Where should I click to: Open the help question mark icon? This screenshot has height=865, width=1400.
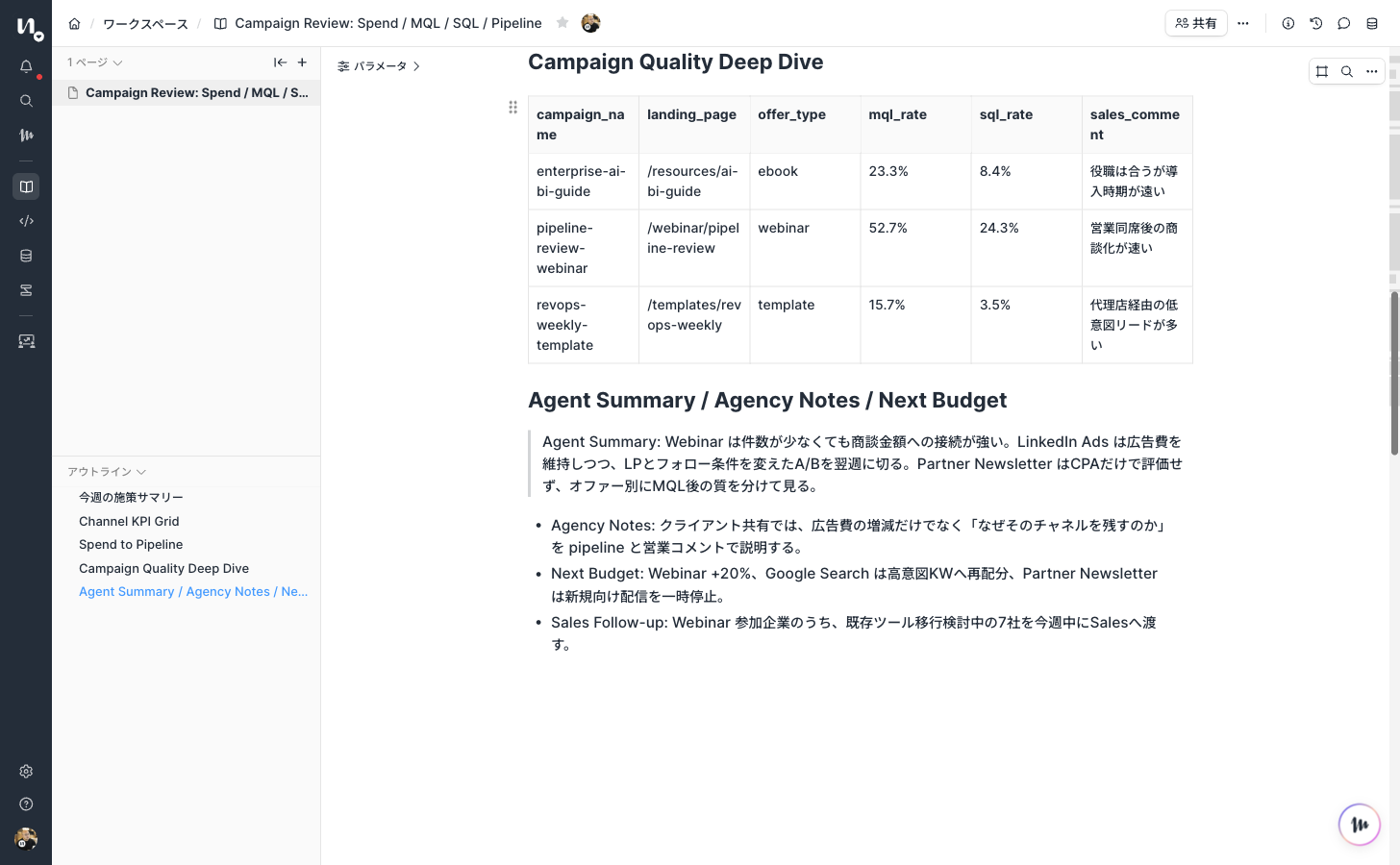click(26, 804)
